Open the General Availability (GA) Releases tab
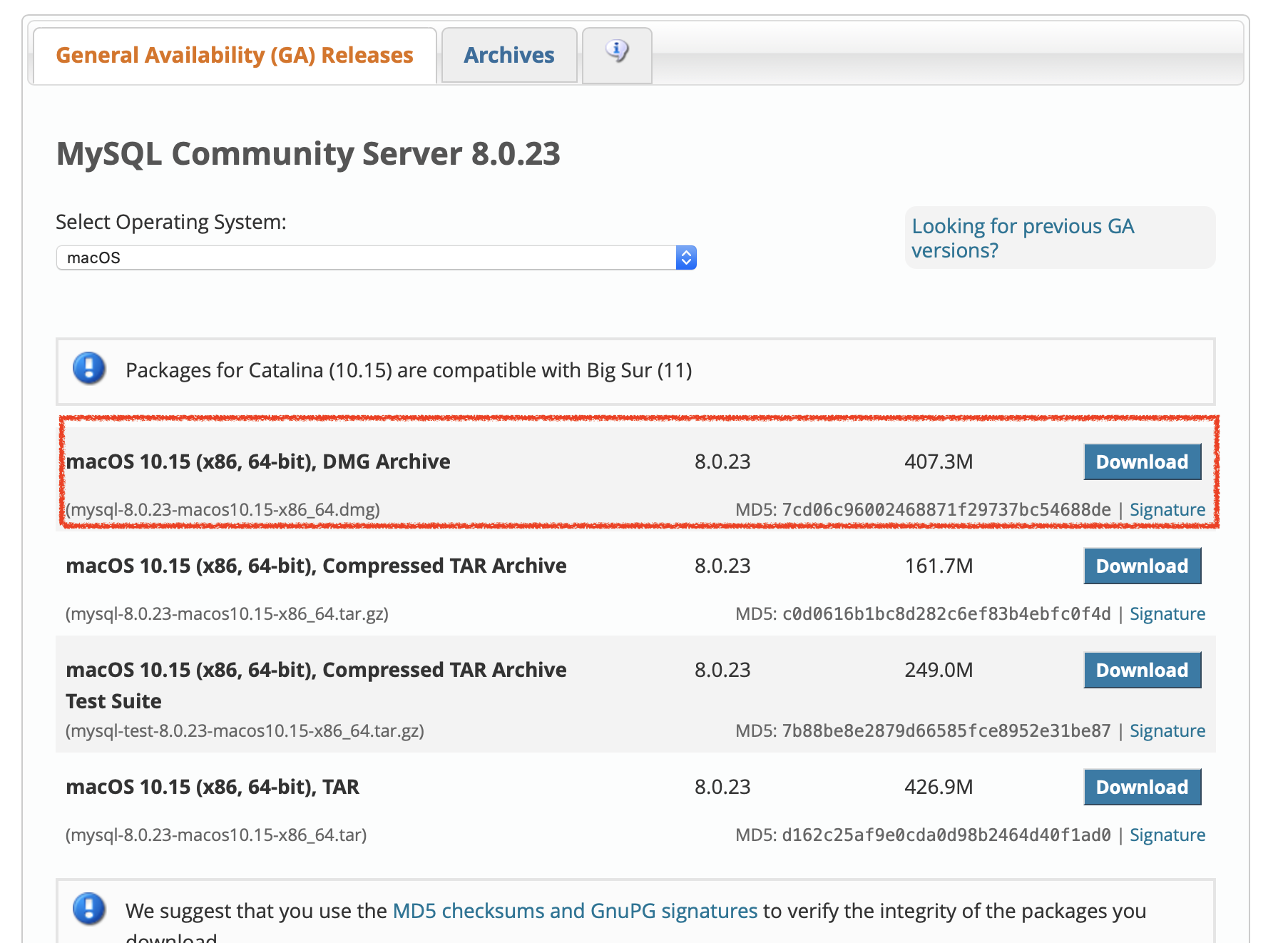This screenshot has height=943, width=1288. pyautogui.click(x=235, y=56)
